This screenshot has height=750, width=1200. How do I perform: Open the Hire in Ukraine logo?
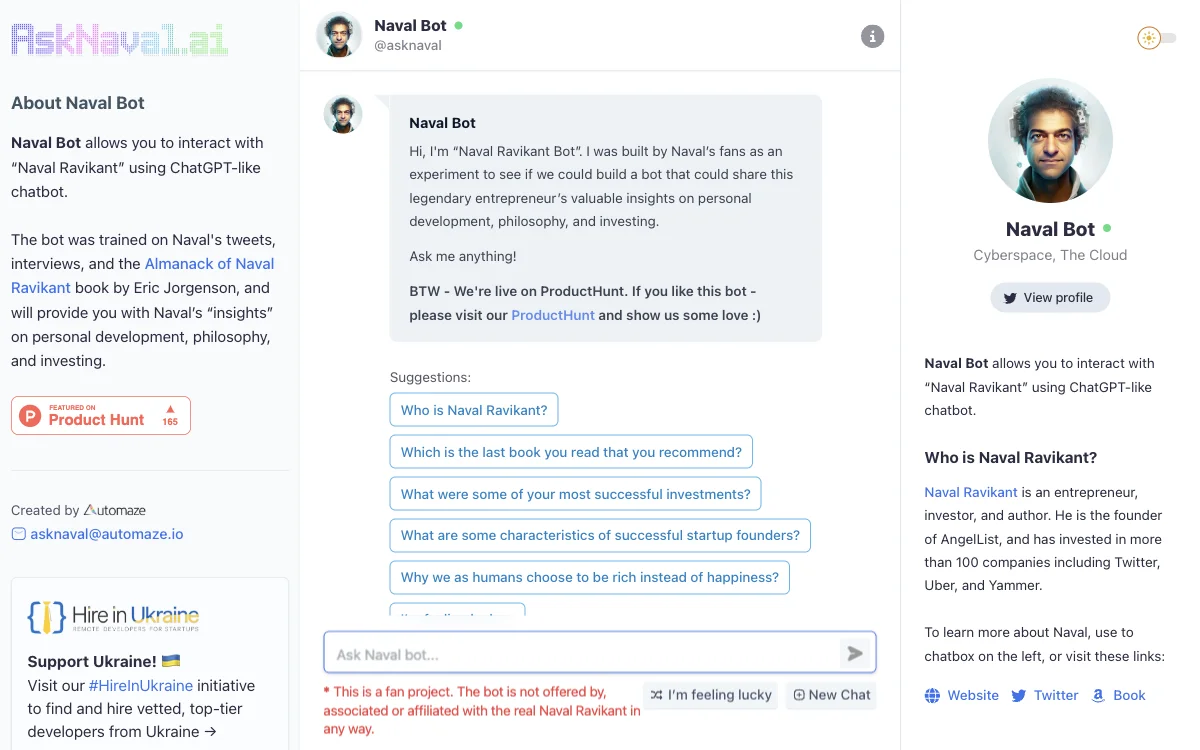tap(113, 616)
